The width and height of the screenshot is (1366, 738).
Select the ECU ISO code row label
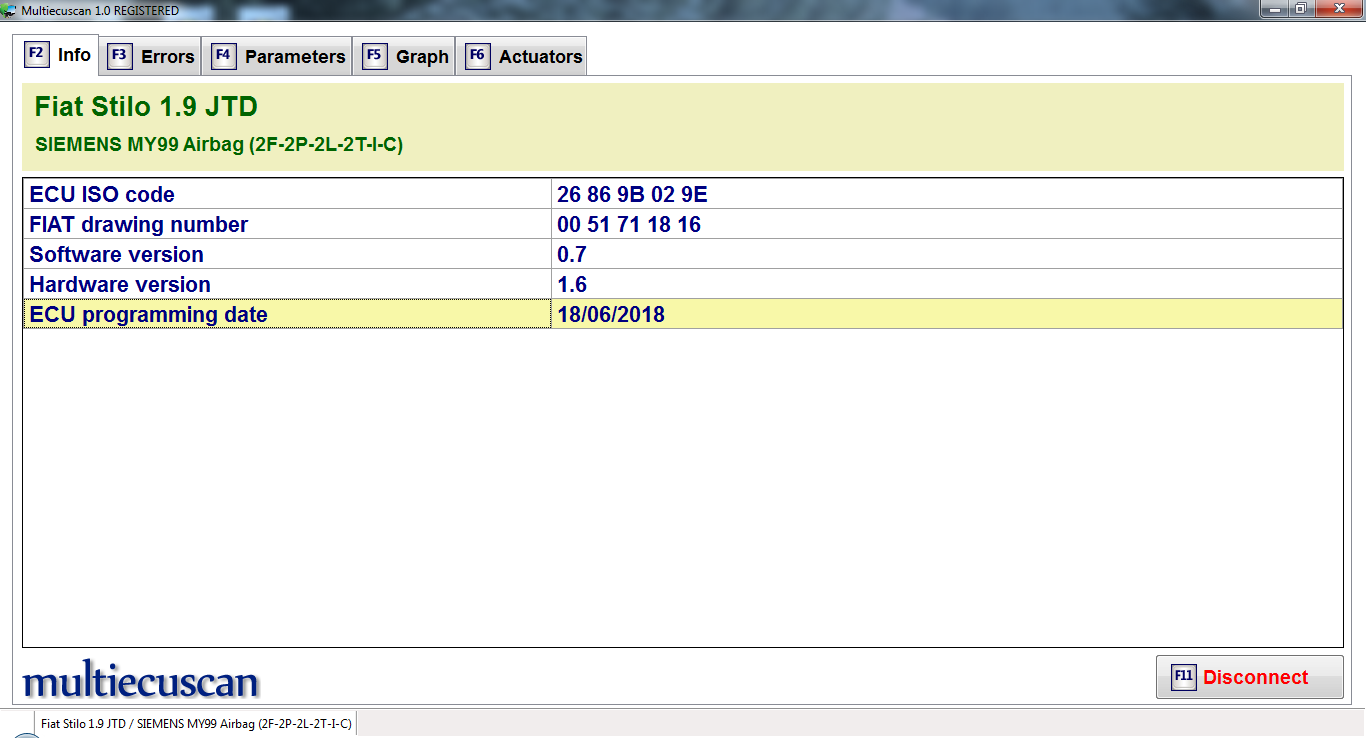click(x=102, y=194)
